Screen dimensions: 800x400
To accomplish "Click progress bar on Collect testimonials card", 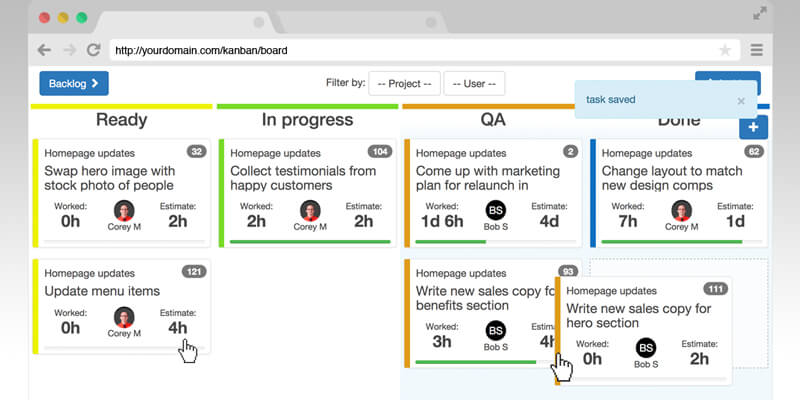I will pyautogui.click(x=309, y=242).
